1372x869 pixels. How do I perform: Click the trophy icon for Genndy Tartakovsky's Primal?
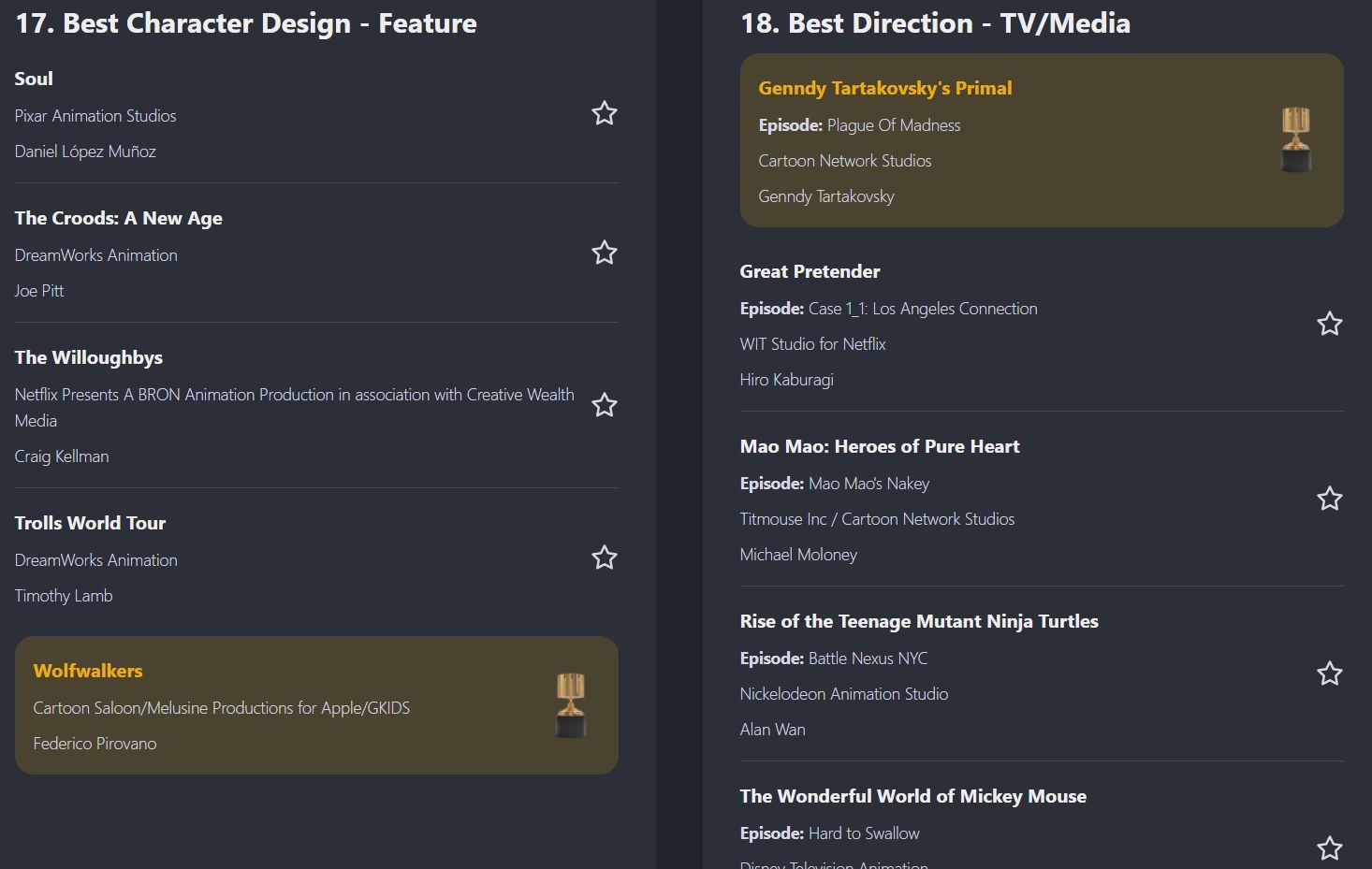[x=1296, y=139]
